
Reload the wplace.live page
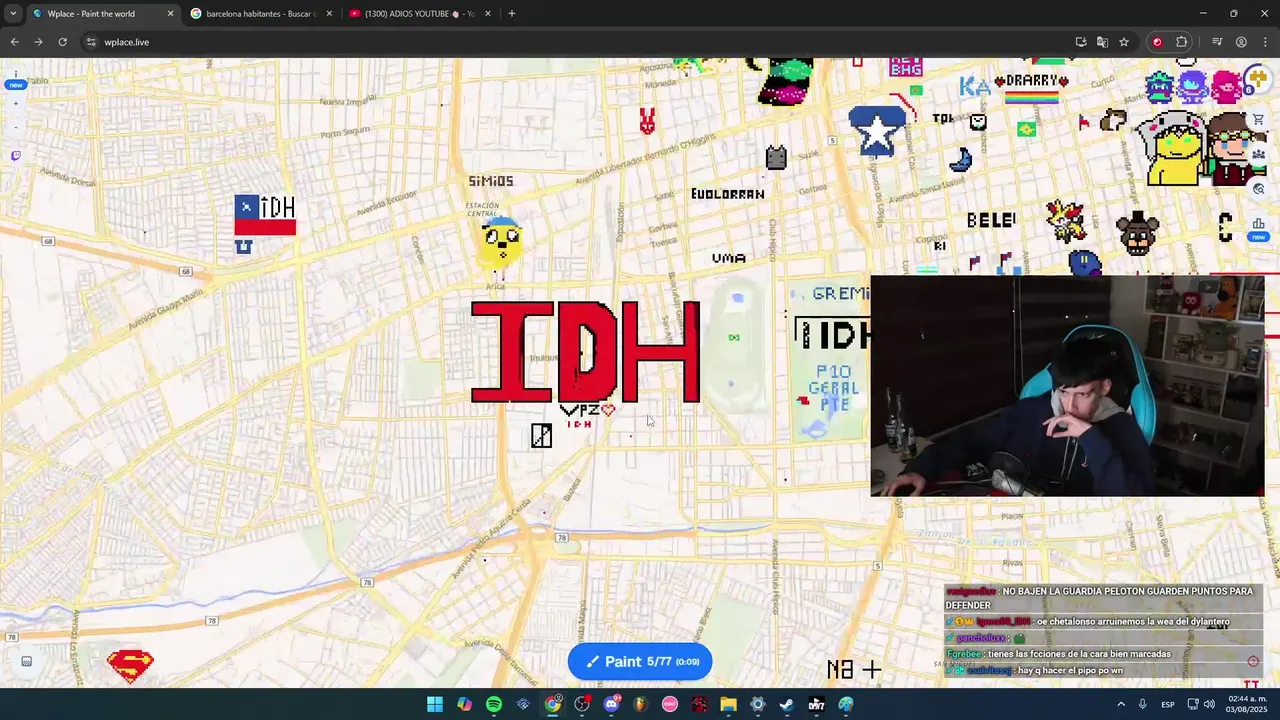[x=62, y=42]
